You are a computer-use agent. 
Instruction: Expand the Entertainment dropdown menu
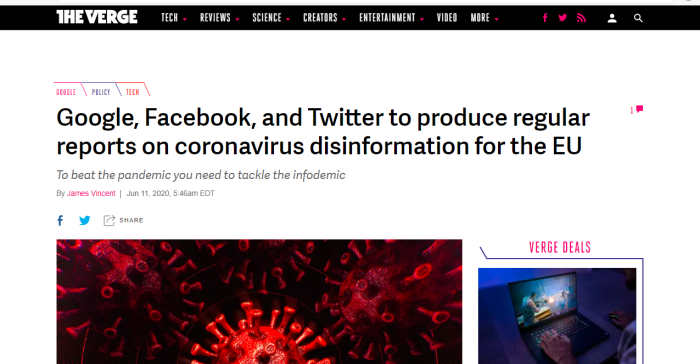[392, 18]
